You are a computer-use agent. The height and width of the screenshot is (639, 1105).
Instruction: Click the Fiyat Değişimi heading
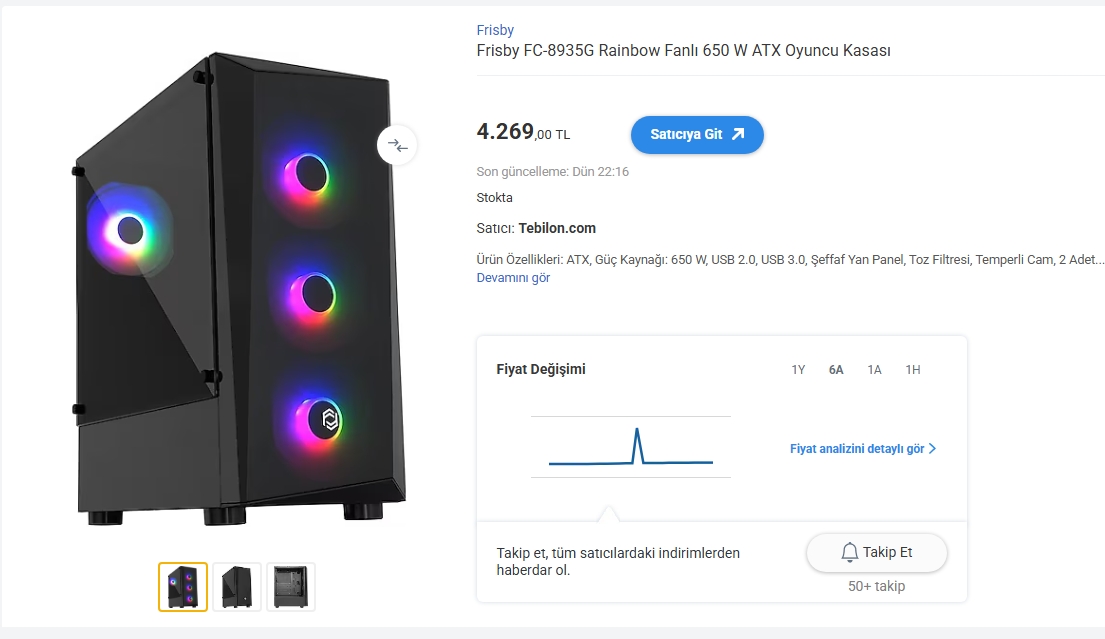click(541, 369)
